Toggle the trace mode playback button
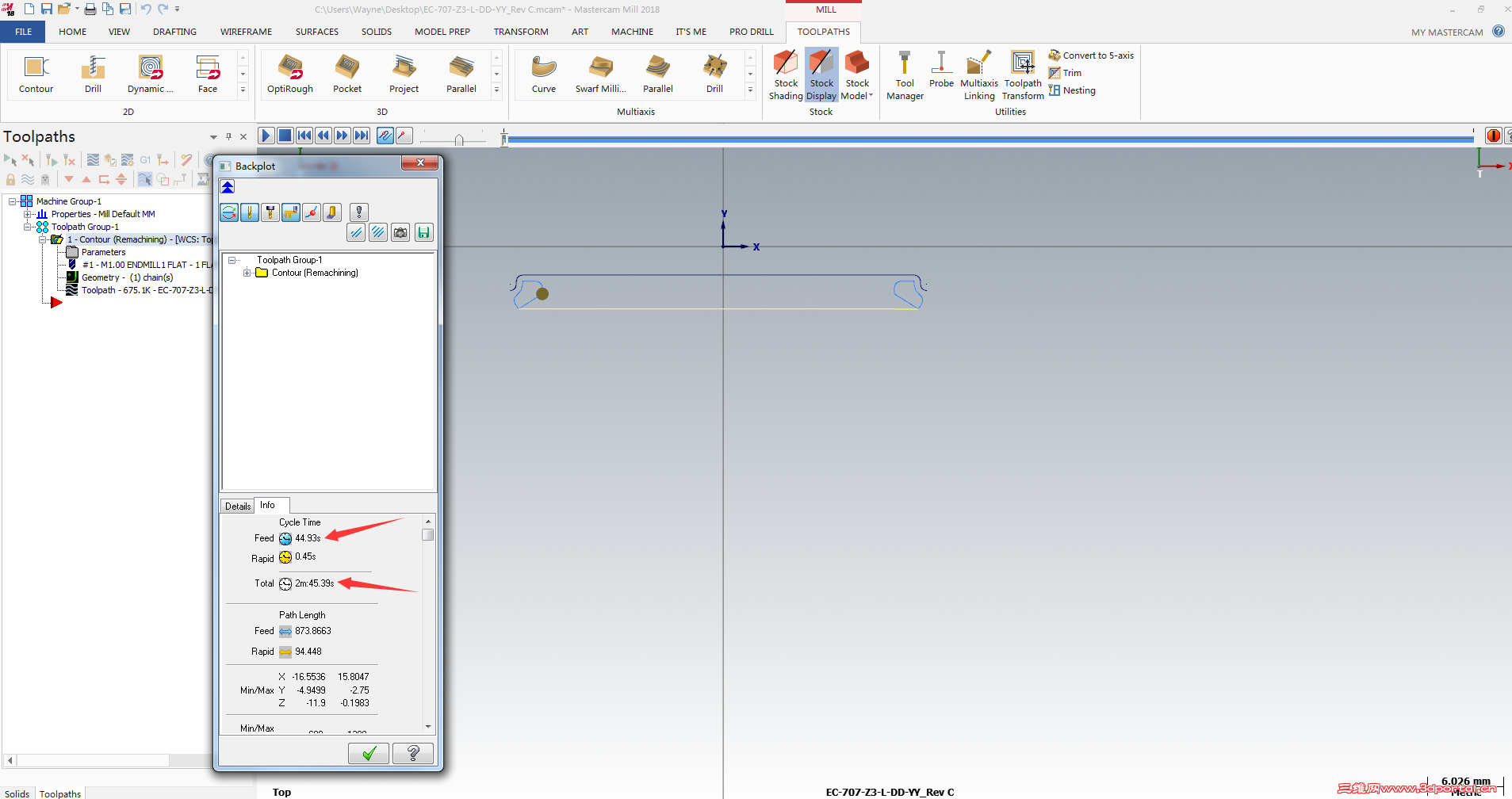Screen dimensions: 1512x799 [x=385, y=136]
